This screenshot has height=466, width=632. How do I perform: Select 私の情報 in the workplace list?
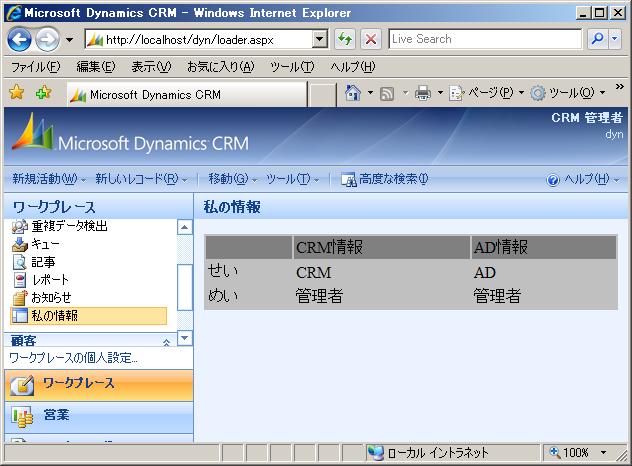88,316
